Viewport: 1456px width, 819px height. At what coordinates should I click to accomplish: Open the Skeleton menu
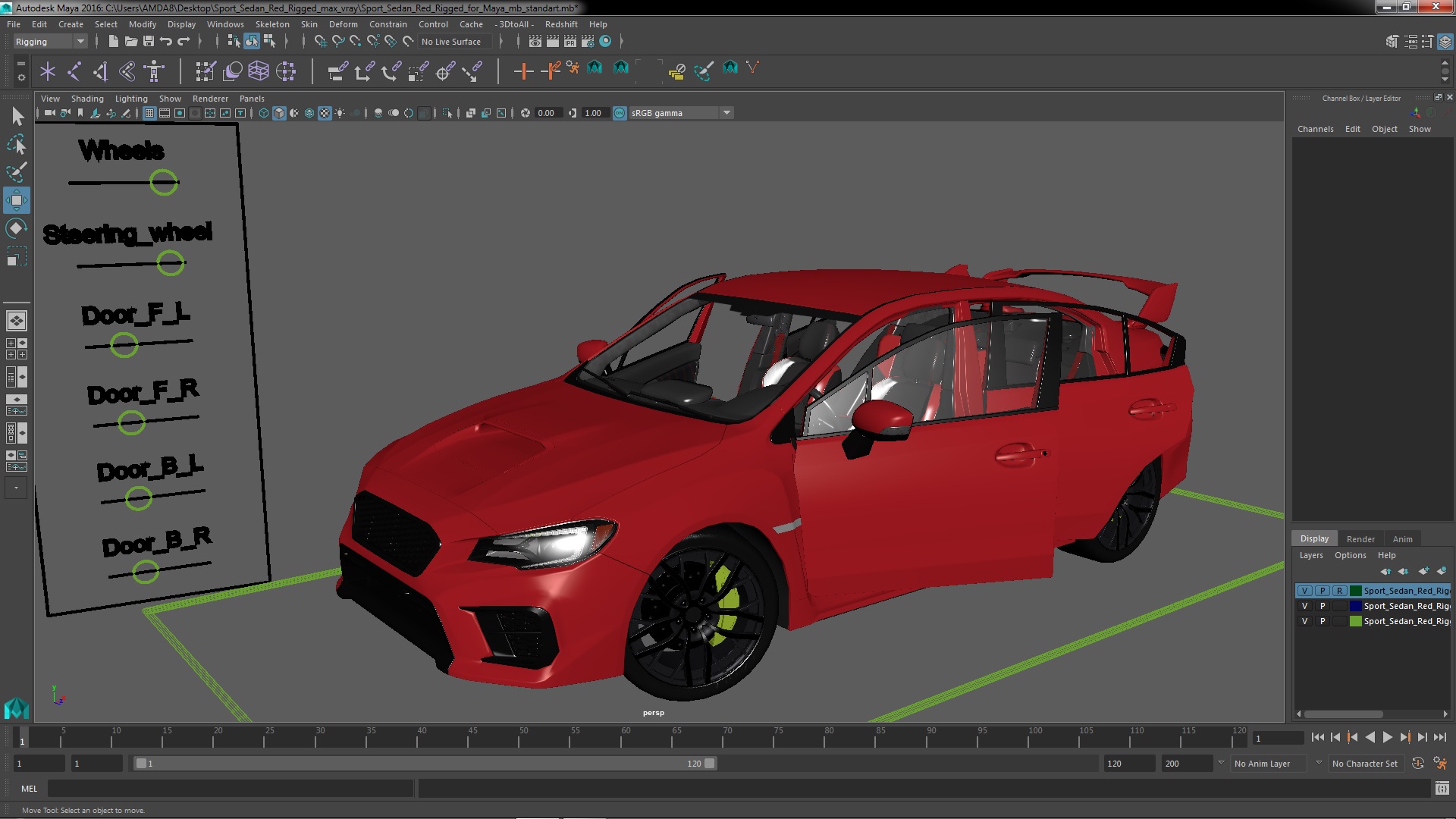(271, 24)
